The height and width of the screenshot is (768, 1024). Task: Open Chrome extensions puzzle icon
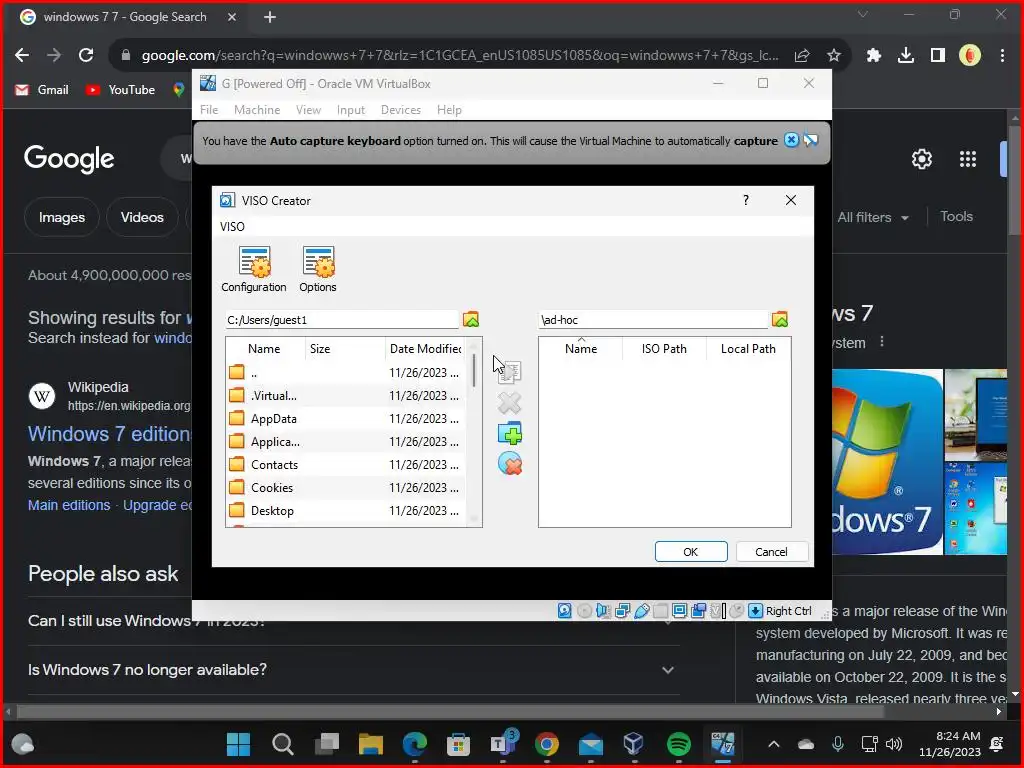(873, 56)
